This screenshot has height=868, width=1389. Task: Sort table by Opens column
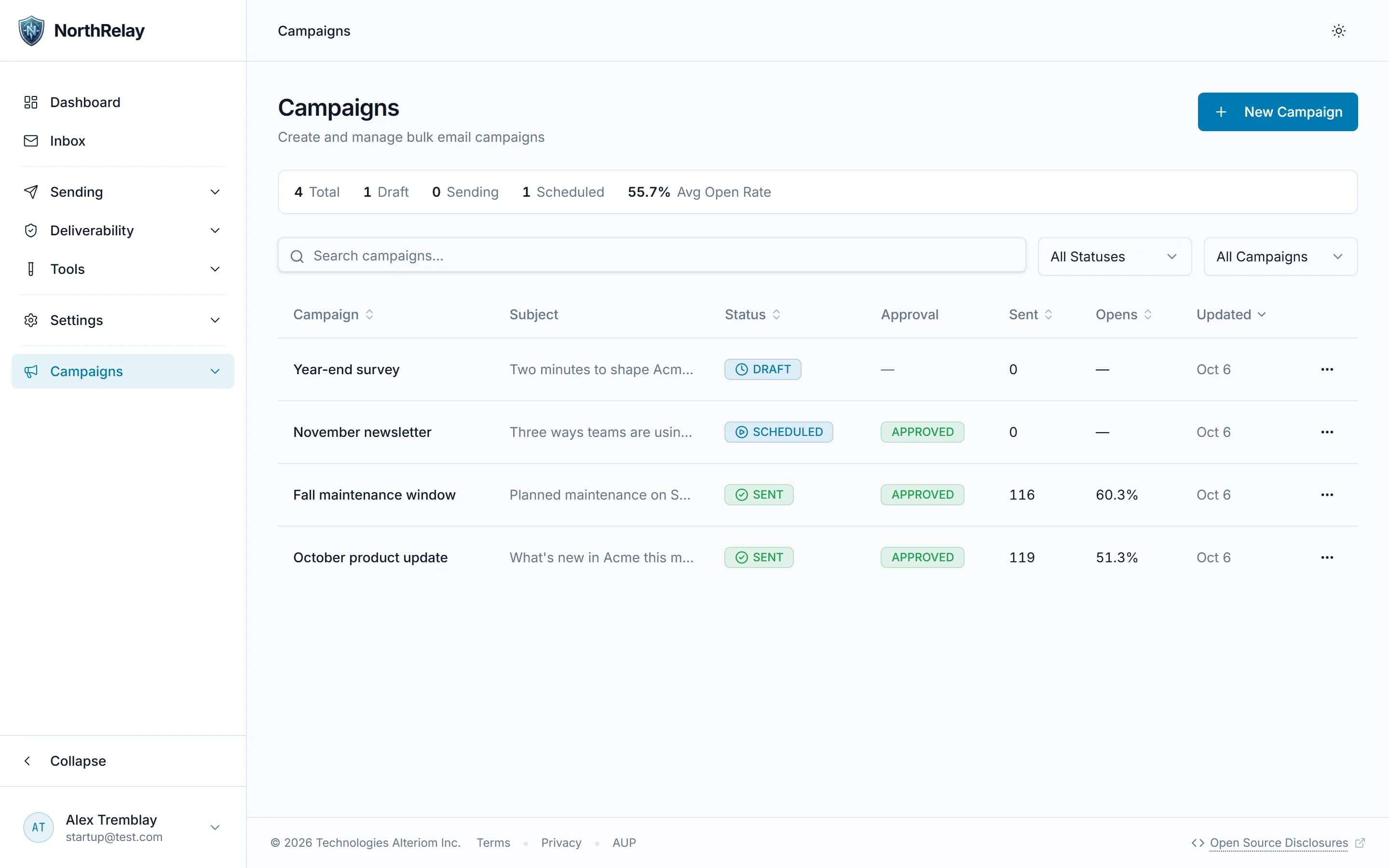click(1124, 314)
